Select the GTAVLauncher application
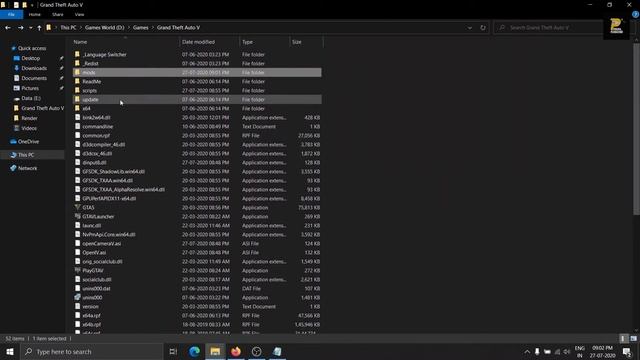The image size is (640, 360). pyautogui.click(x=98, y=216)
